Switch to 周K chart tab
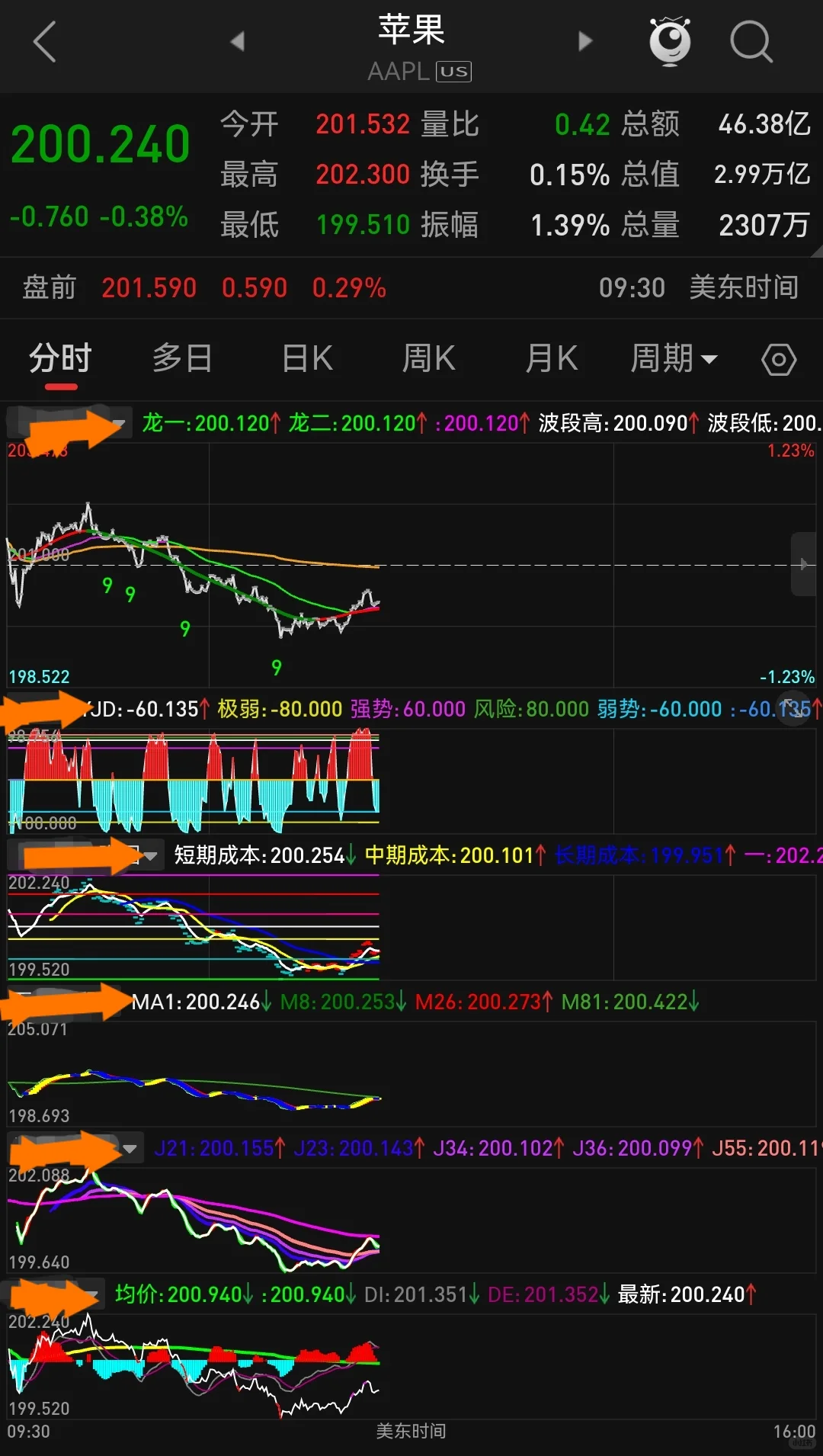Image resolution: width=823 pixels, height=1456 pixels. click(x=429, y=358)
